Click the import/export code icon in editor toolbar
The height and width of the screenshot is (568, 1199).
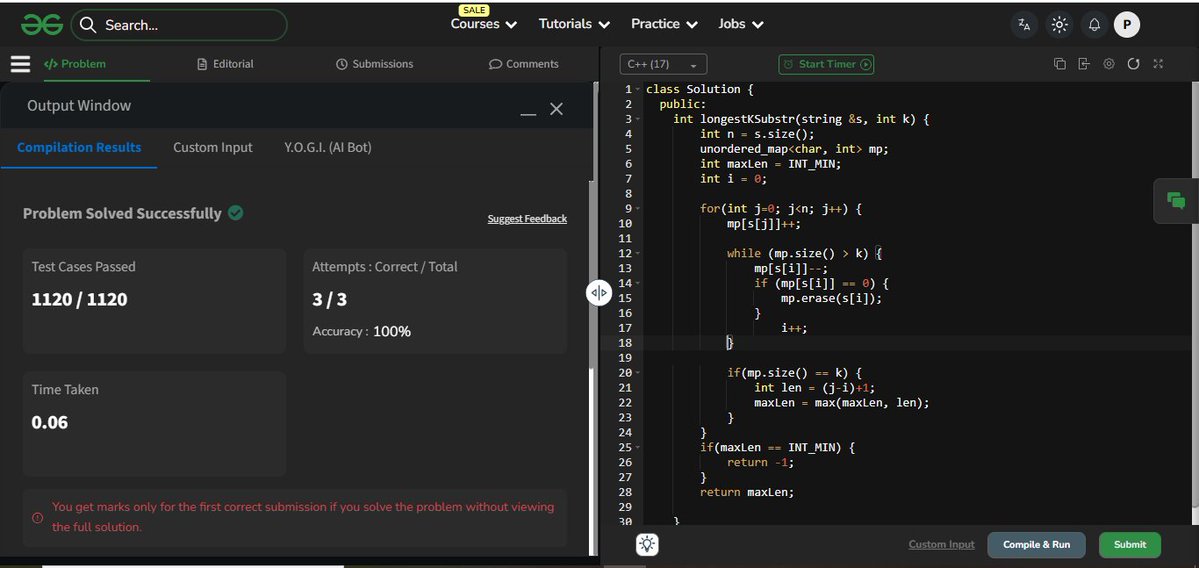pyautogui.click(x=1084, y=64)
